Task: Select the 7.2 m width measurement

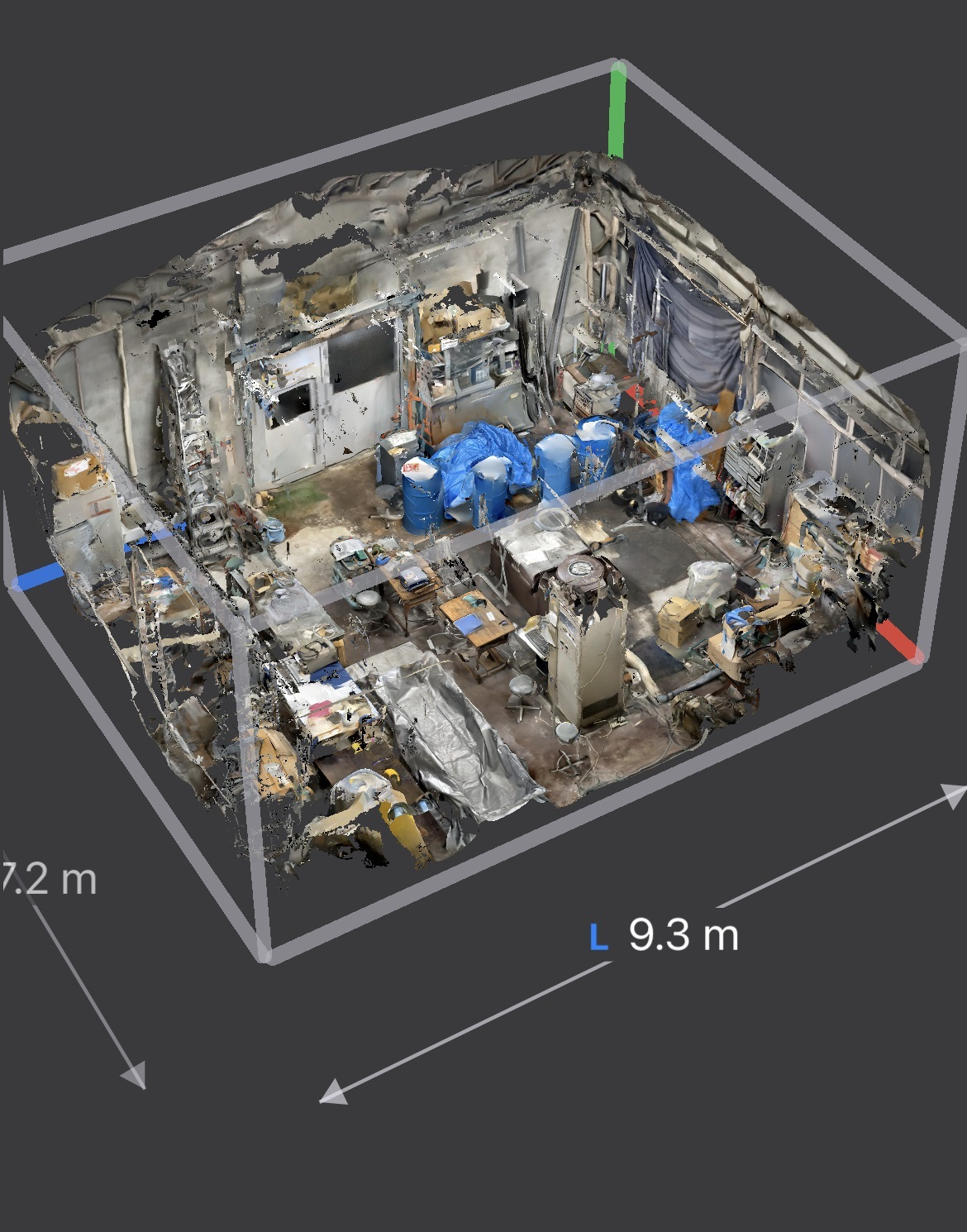Action: [x=48, y=878]
